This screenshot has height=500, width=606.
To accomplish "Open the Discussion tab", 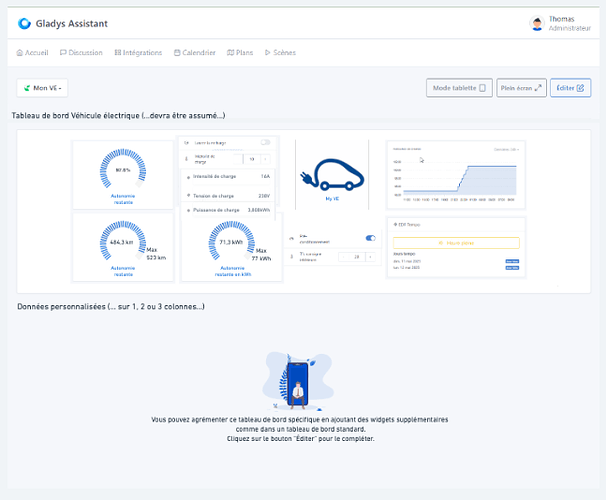I will 82,53.
